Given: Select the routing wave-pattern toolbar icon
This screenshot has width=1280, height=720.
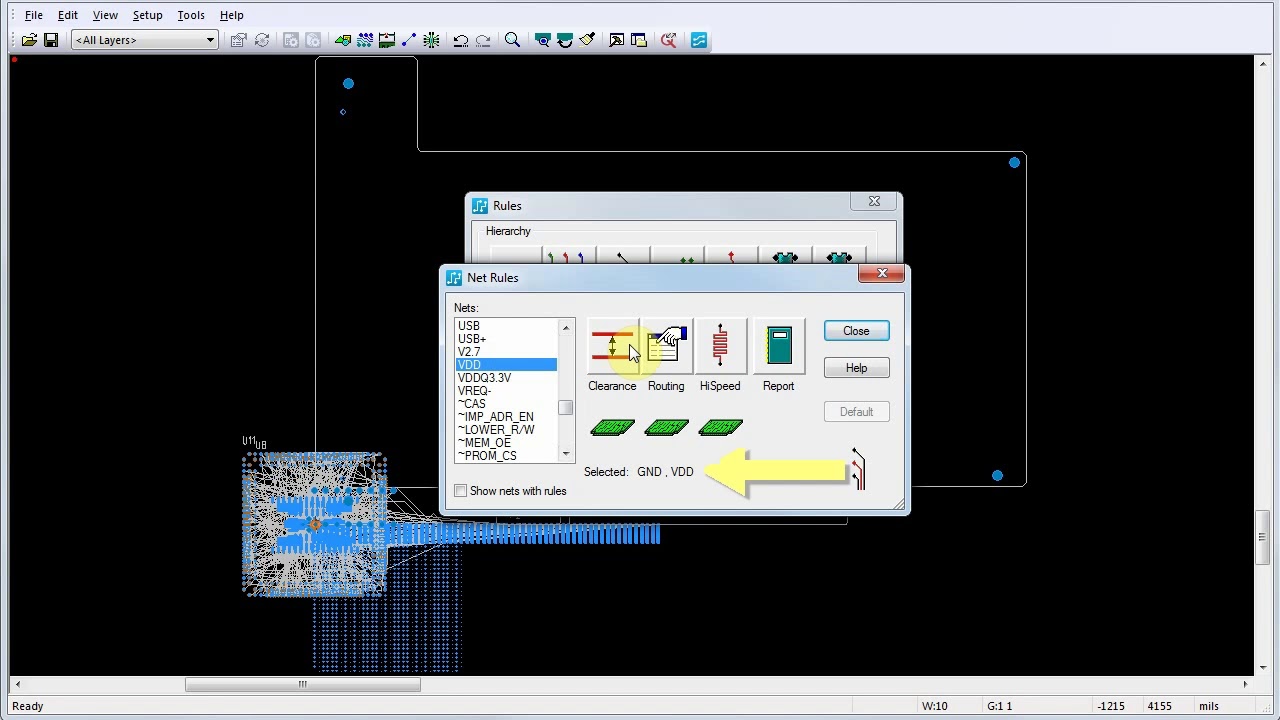Looking at the screenshot, I should point(365,40).
